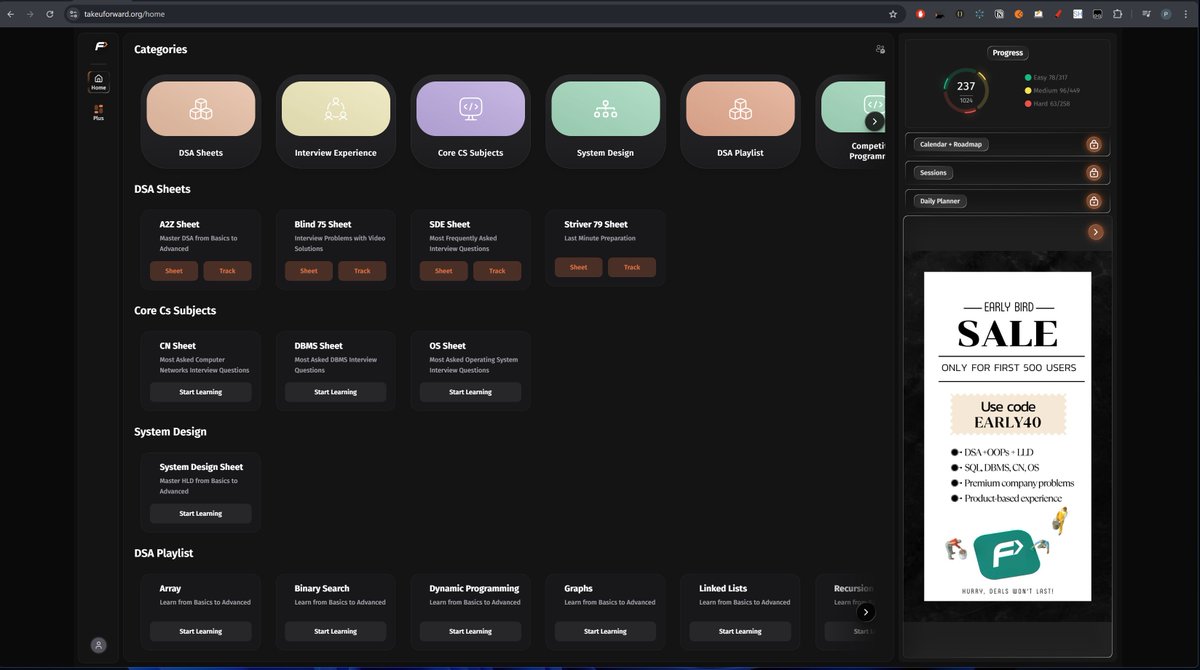Screen dimensions: 1200x670
Task: Expand the panel with the orange chevron above the sale ad
Action: point(1096,232)
